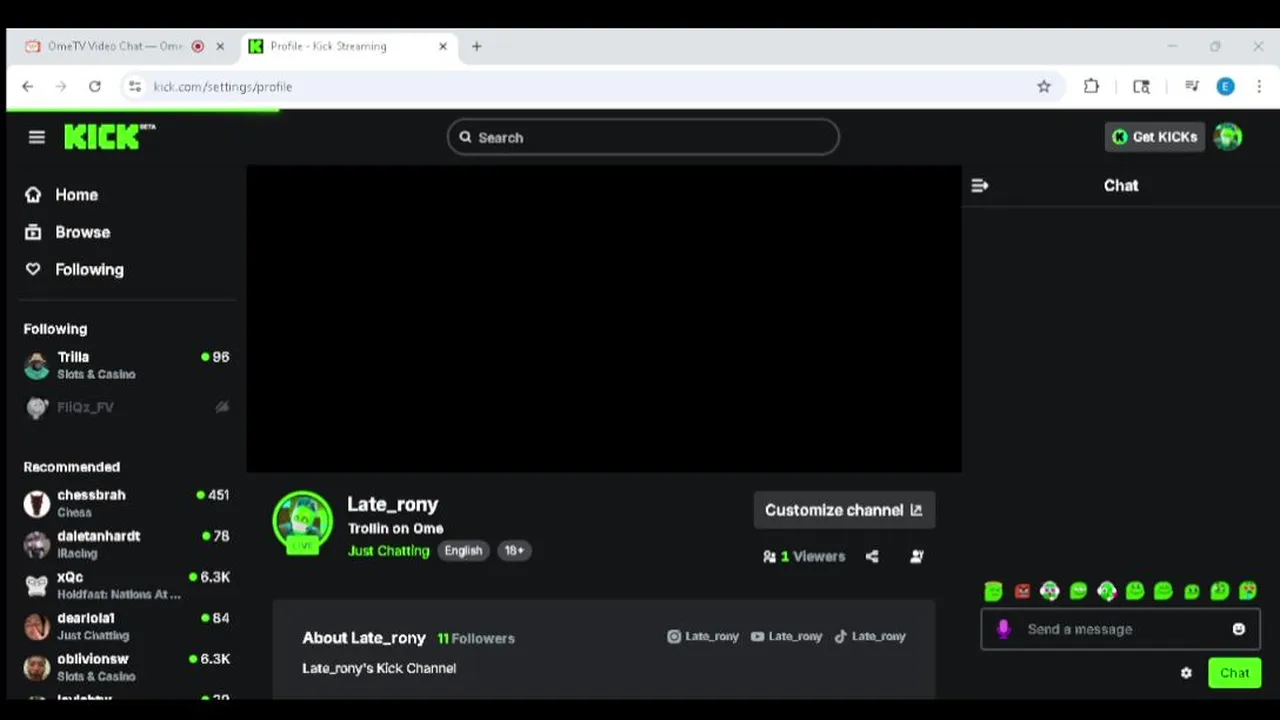Click the Search field
Image resolution: width=1280 pixels, height=720 pixels.
click(x=643, y=137)
